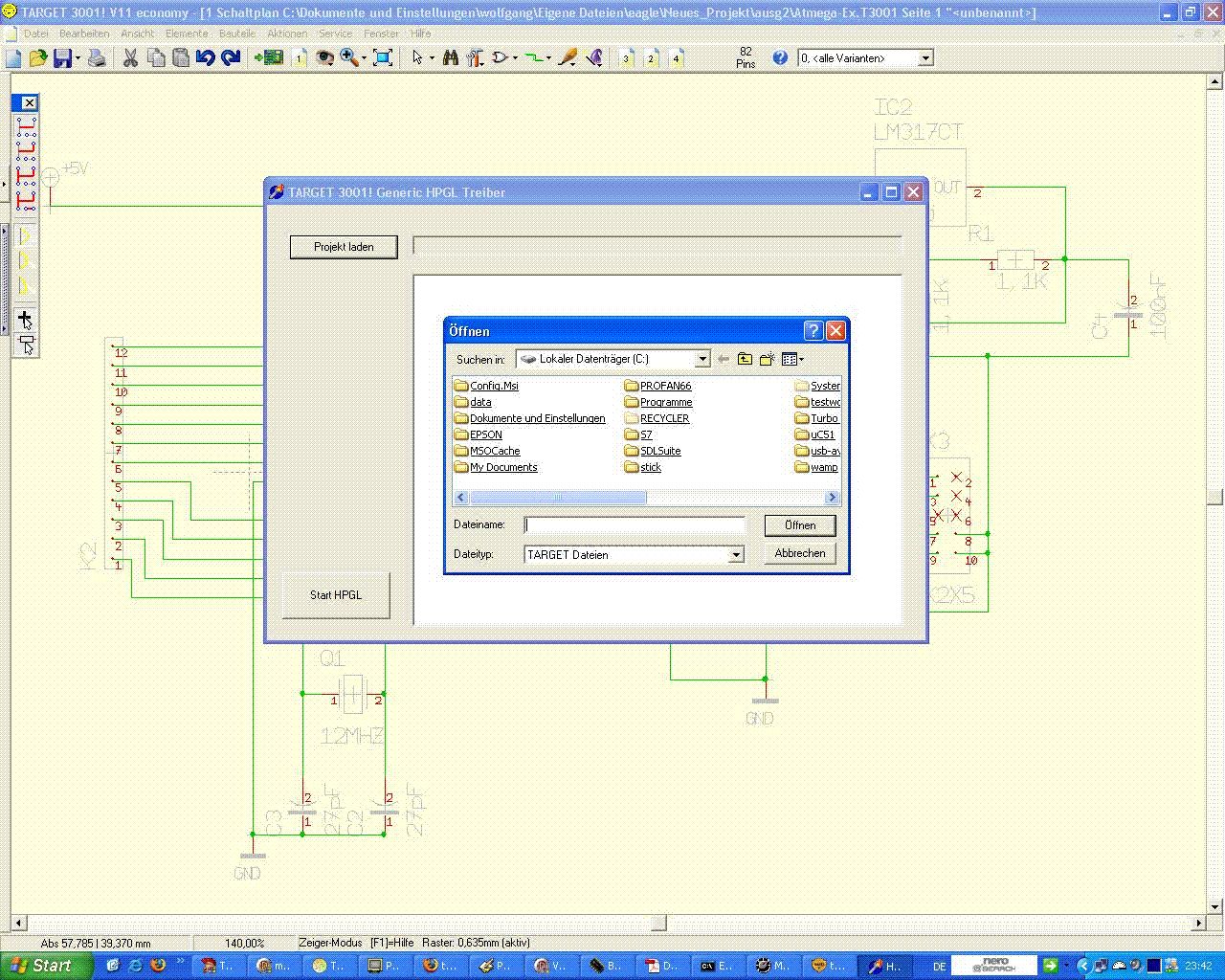The image size is (1225, 980).
Task: Open the 'Suchen in' drive dropdown
Action: [613, 359]
